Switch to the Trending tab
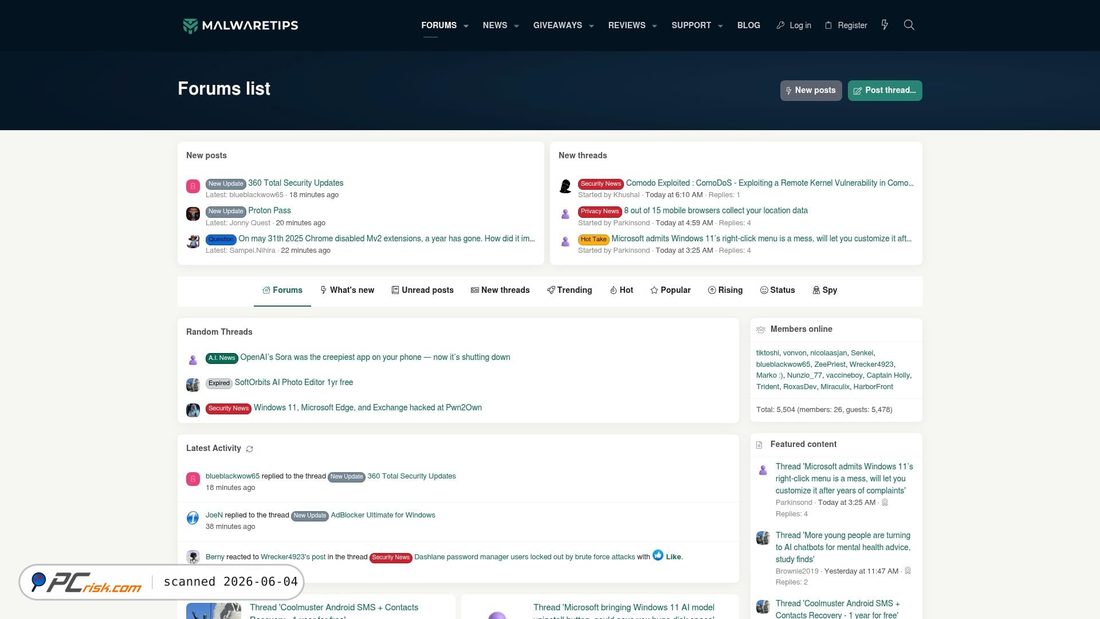 [570, 291]
